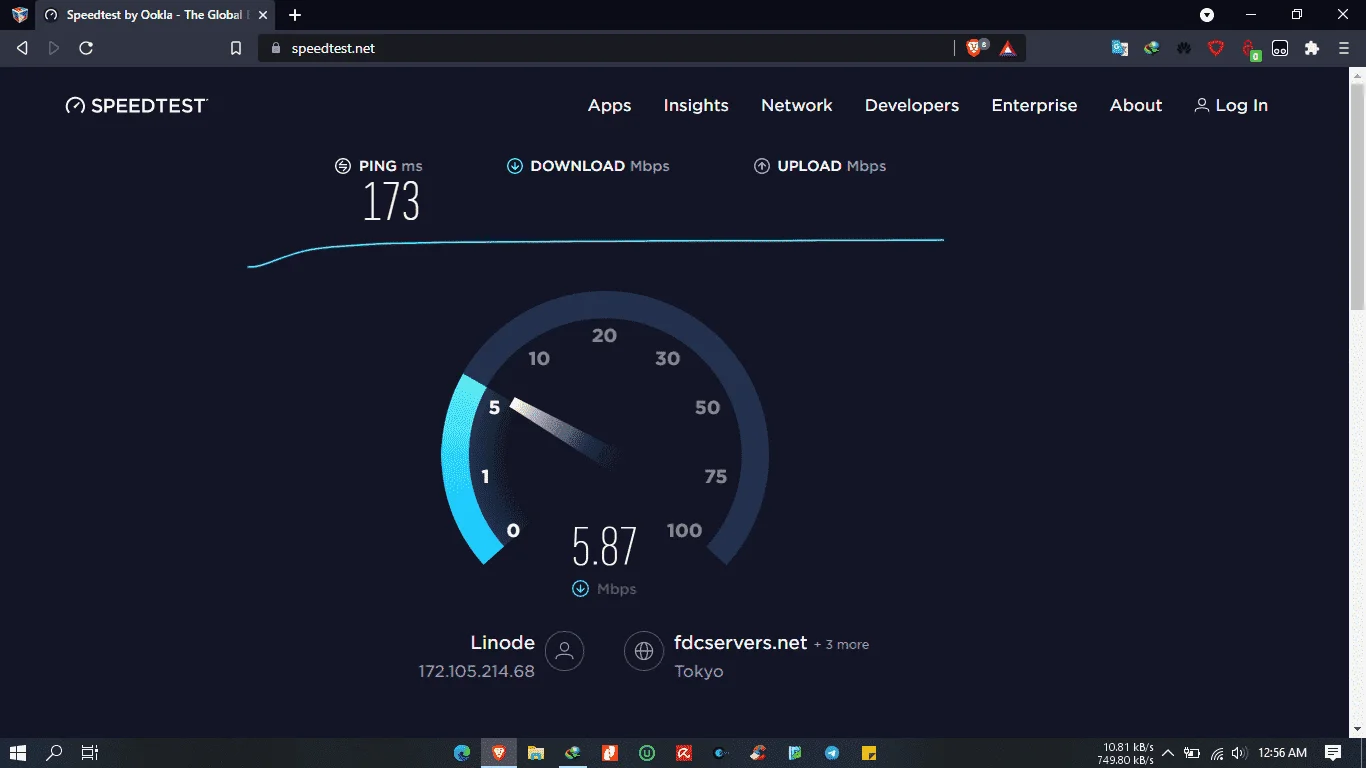Viewport: 1366px width, 768px height.
Task: Click the download icon next to Mbps under the gauge
Action: tap(580, 589)
